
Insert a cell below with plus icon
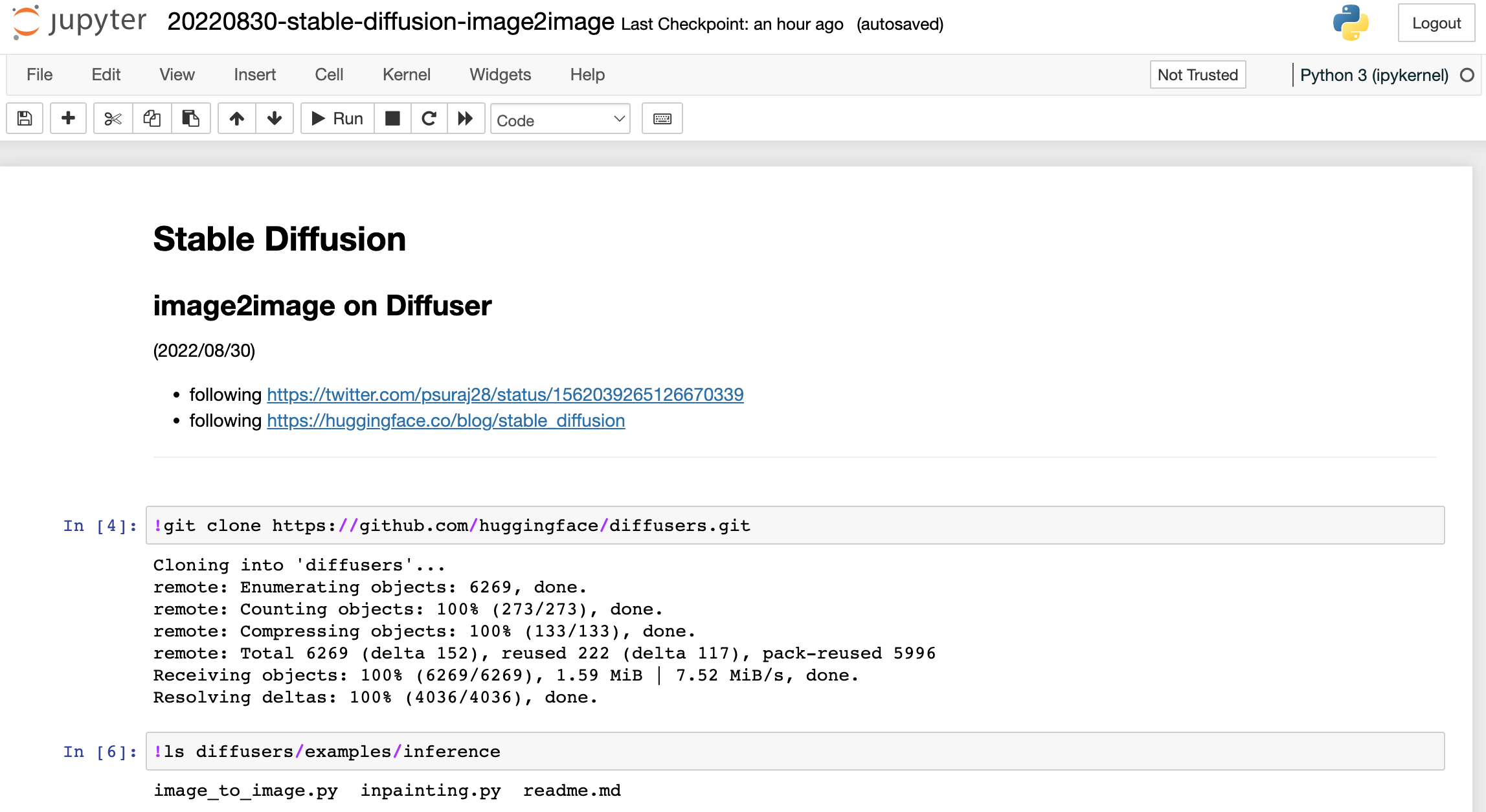[68, 118]
